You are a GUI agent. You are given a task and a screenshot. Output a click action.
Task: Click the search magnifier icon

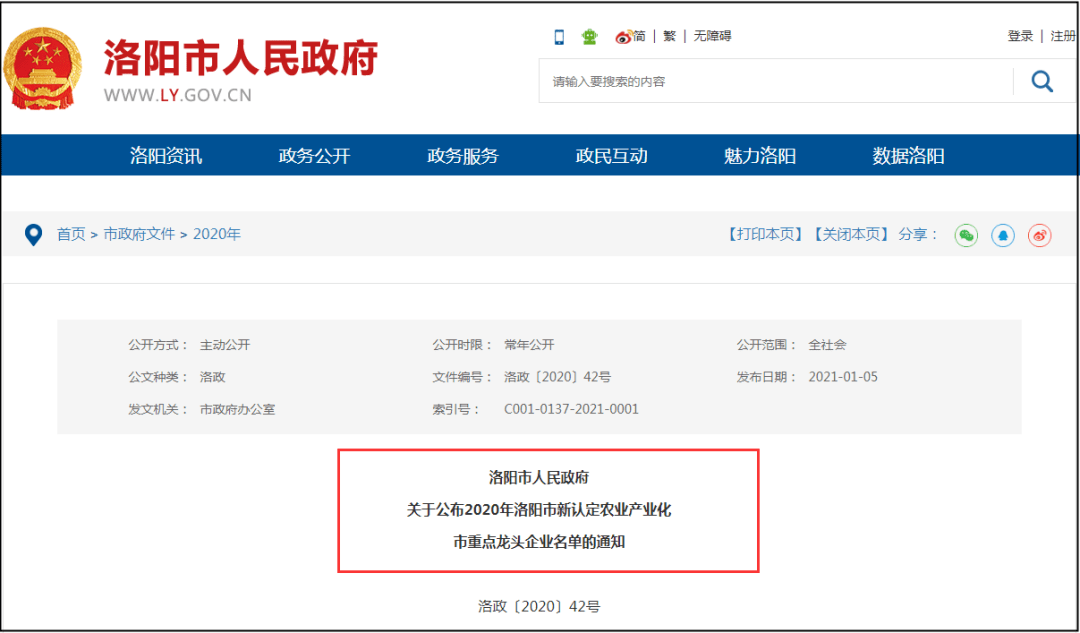[1042, 81]
